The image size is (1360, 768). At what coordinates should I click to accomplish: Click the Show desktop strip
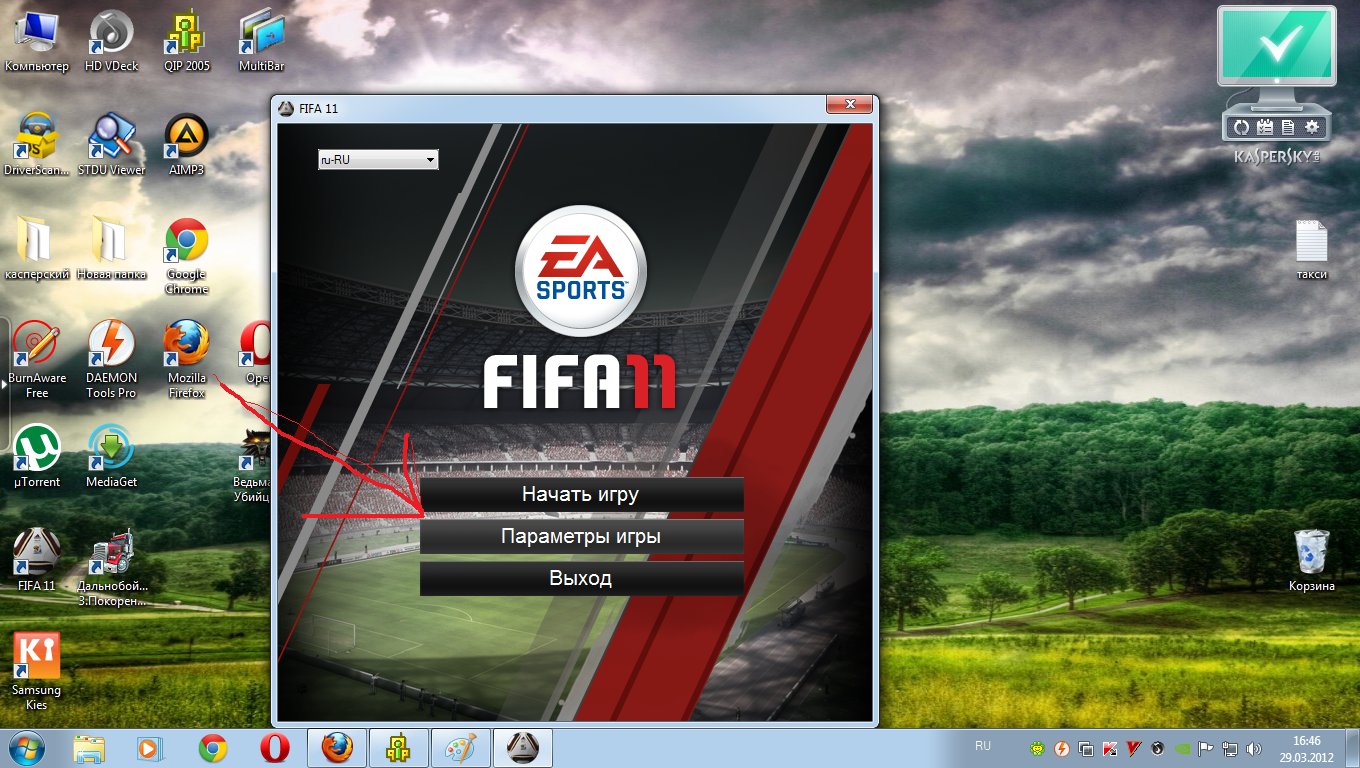tap(1352, 748)
